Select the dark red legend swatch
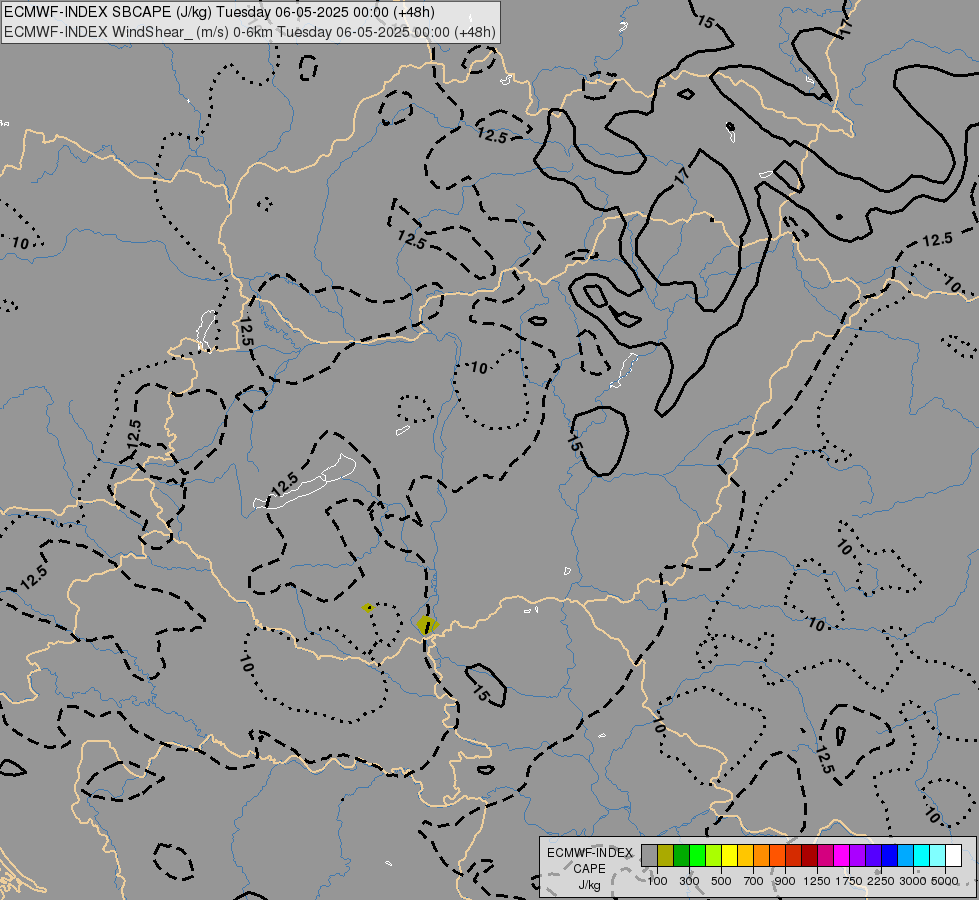This screenshot has width=979, height=900. 810,856
